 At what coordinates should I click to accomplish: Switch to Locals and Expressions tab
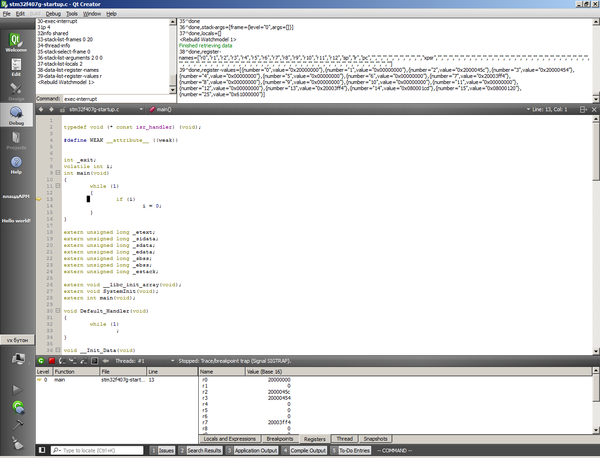[230, 439]
